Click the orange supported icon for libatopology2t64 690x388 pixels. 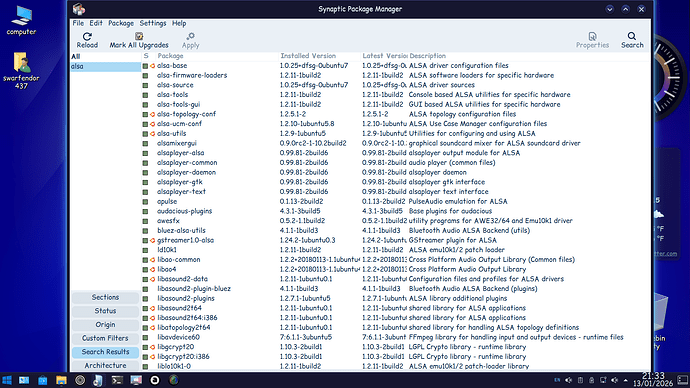point(152,328)
